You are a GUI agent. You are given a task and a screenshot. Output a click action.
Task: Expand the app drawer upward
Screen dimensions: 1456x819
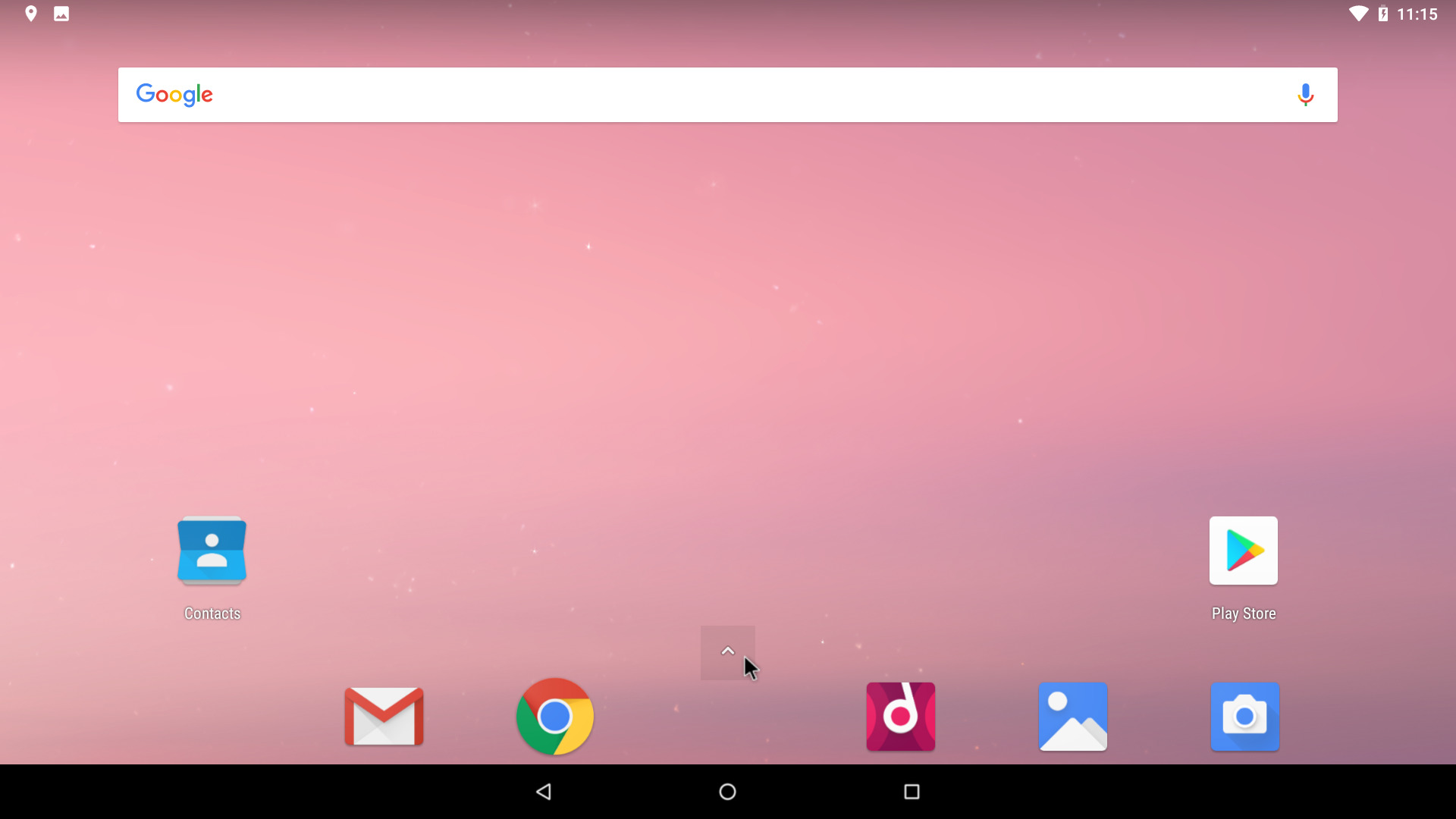[727, 651]
